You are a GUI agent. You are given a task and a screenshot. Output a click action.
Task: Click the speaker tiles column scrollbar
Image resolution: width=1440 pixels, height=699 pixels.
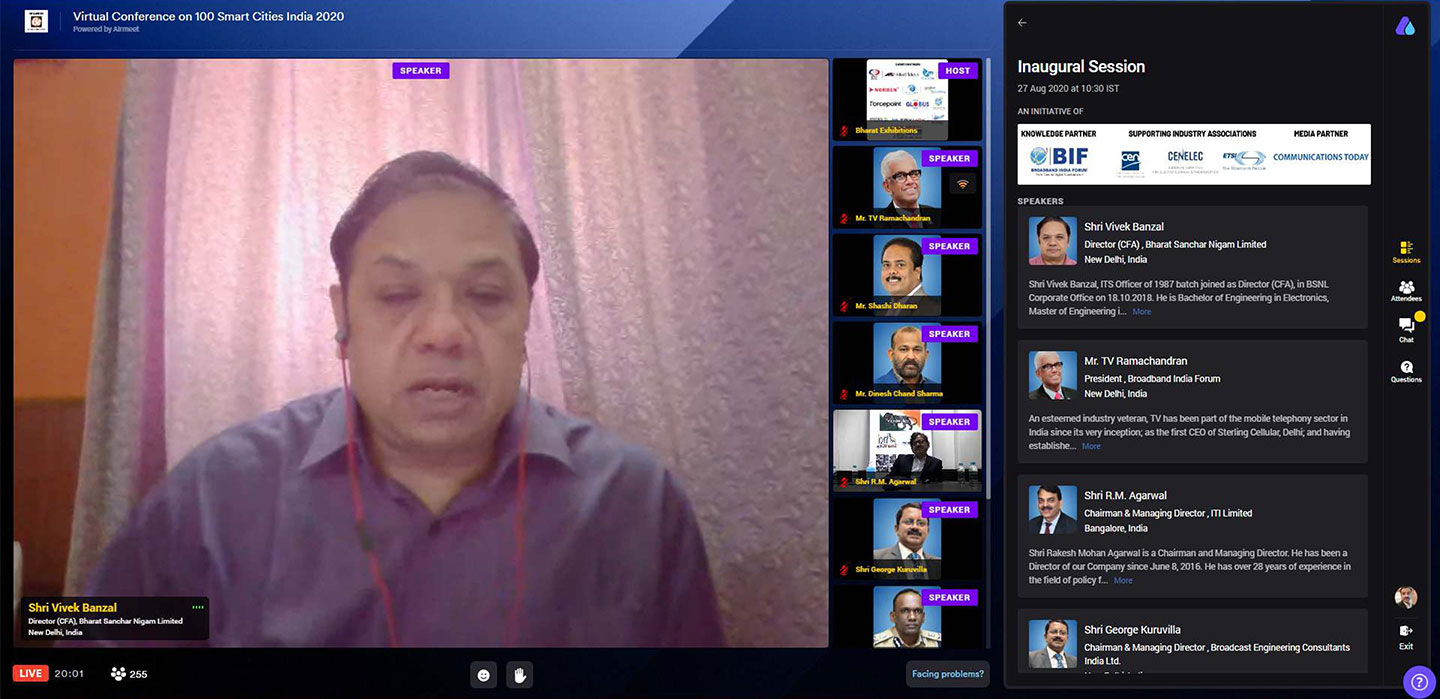tap(988, 280)
